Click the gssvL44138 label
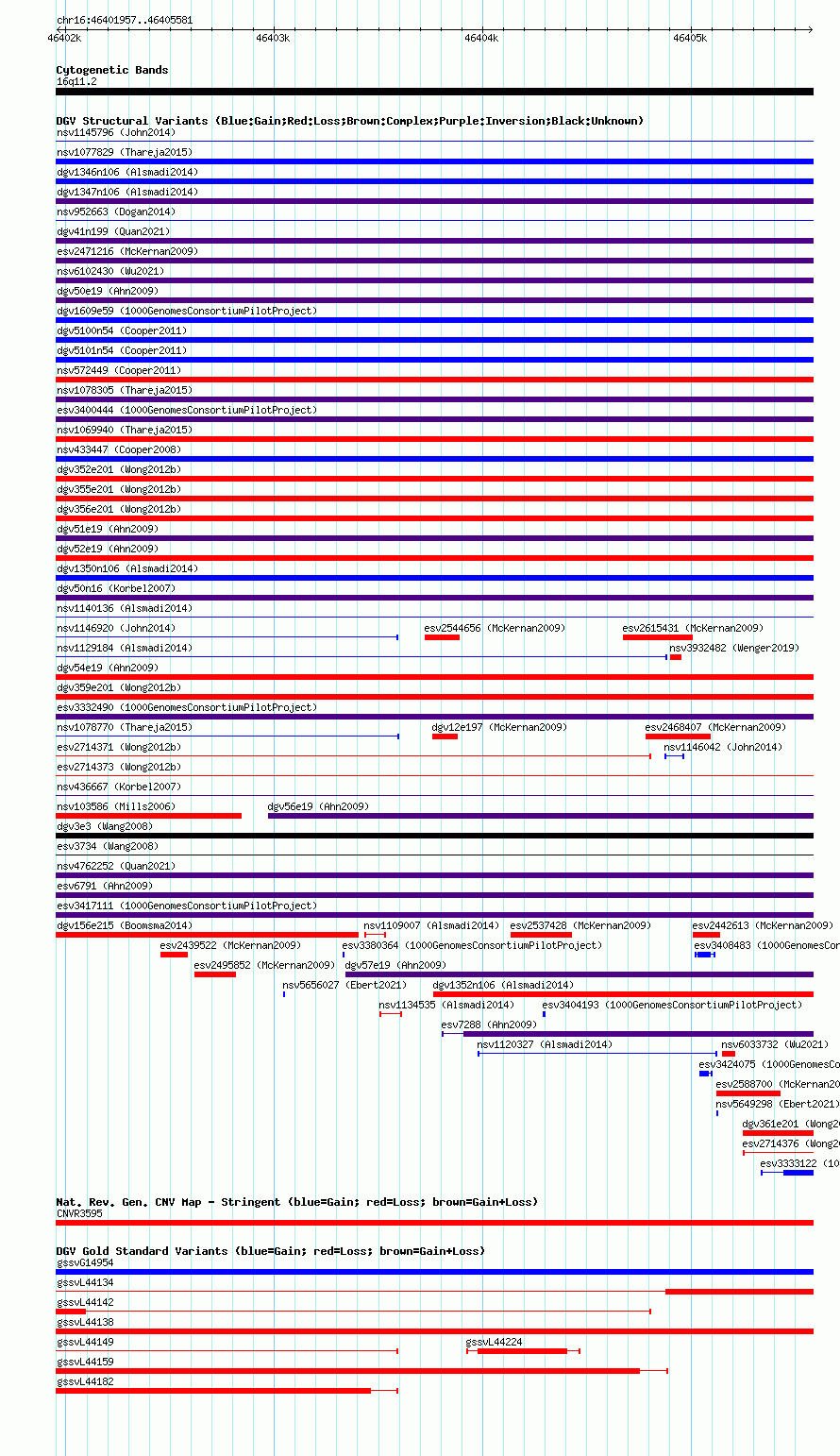The height and width of the screenshot is (1456, 840). 84,1322
